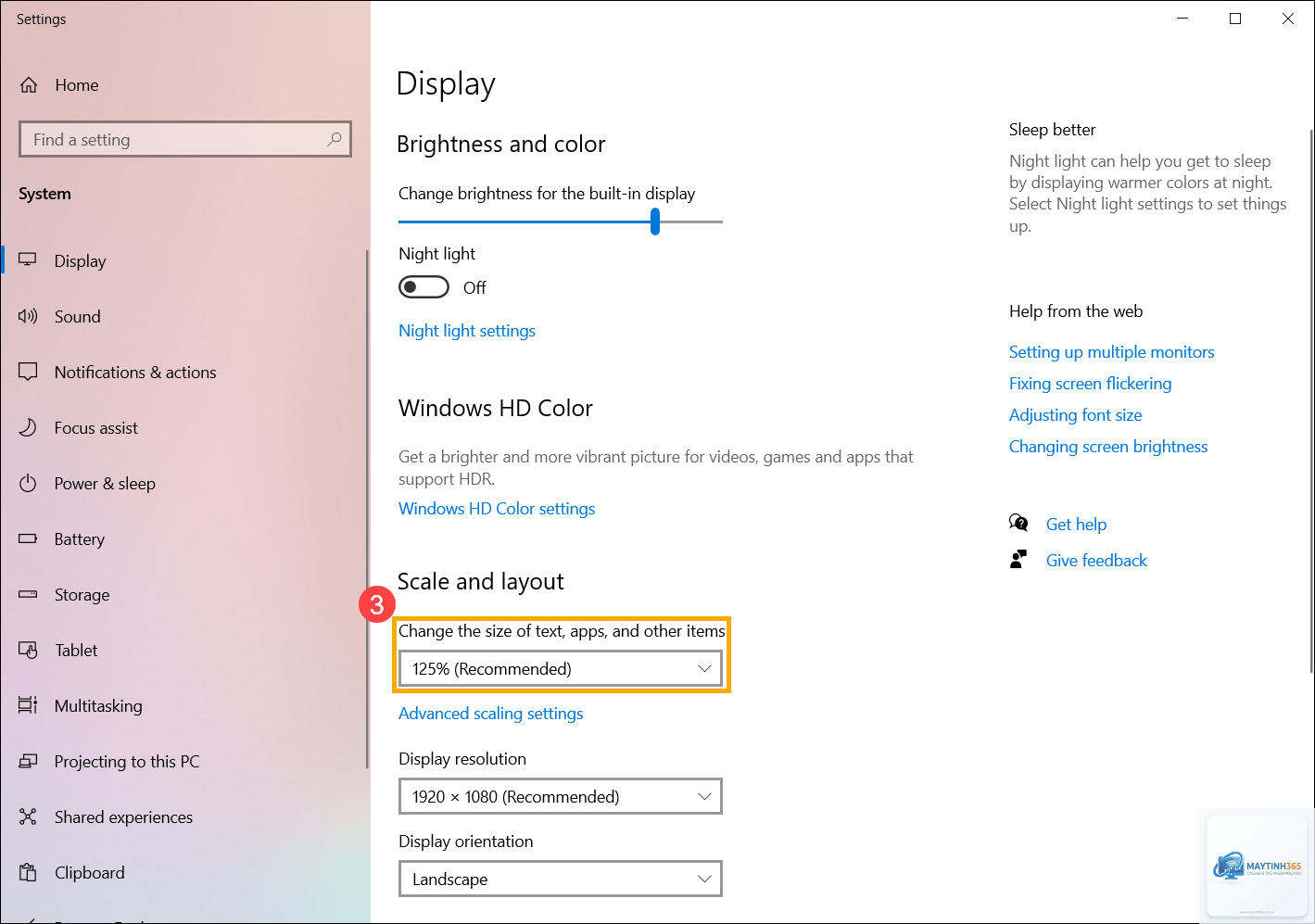
Task: Open Setting up multiple monitors help
Action: tap(1111, 352)
